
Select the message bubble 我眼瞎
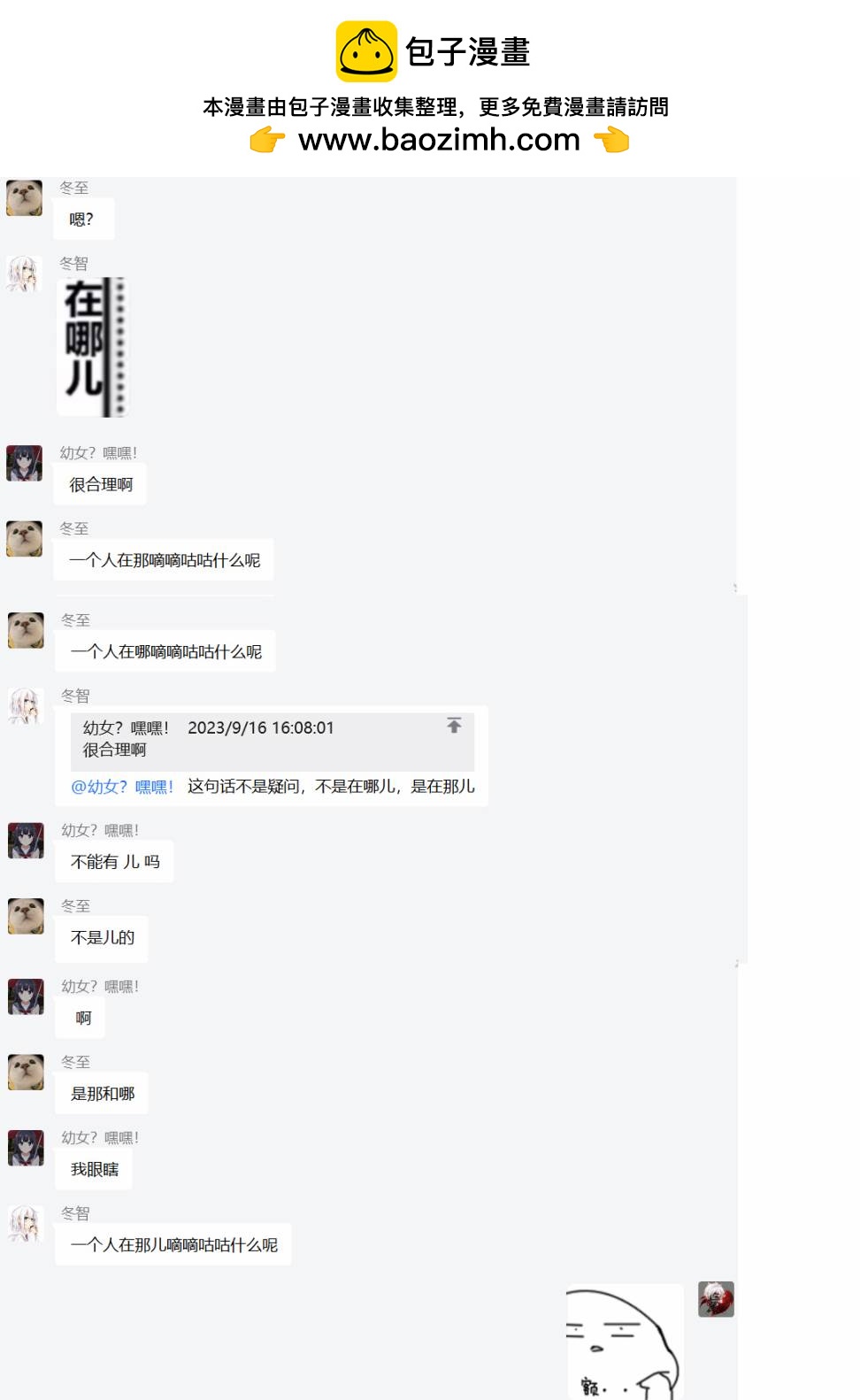click(94, 1169)
